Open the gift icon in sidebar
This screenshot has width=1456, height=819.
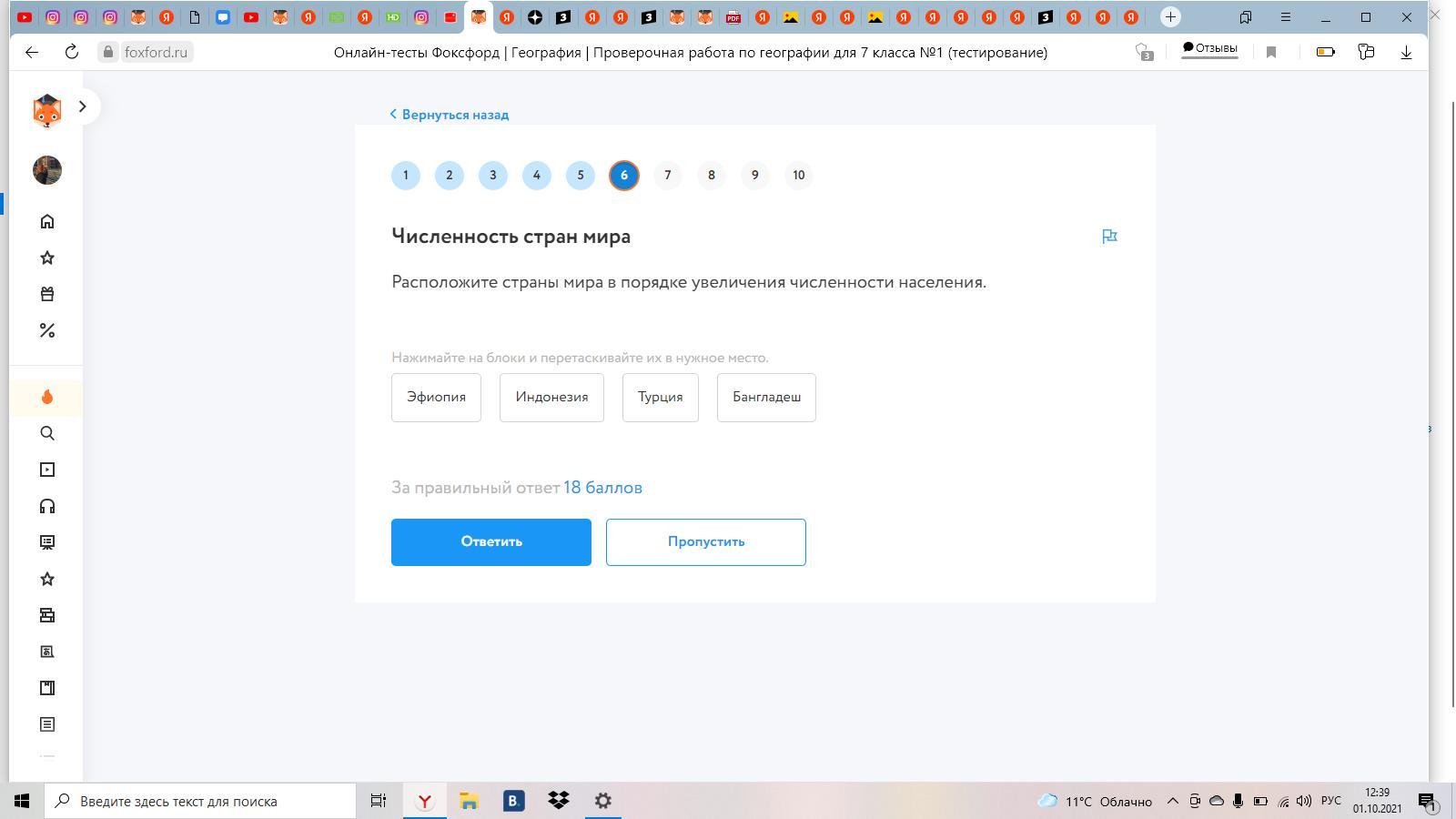pos(47,294)
